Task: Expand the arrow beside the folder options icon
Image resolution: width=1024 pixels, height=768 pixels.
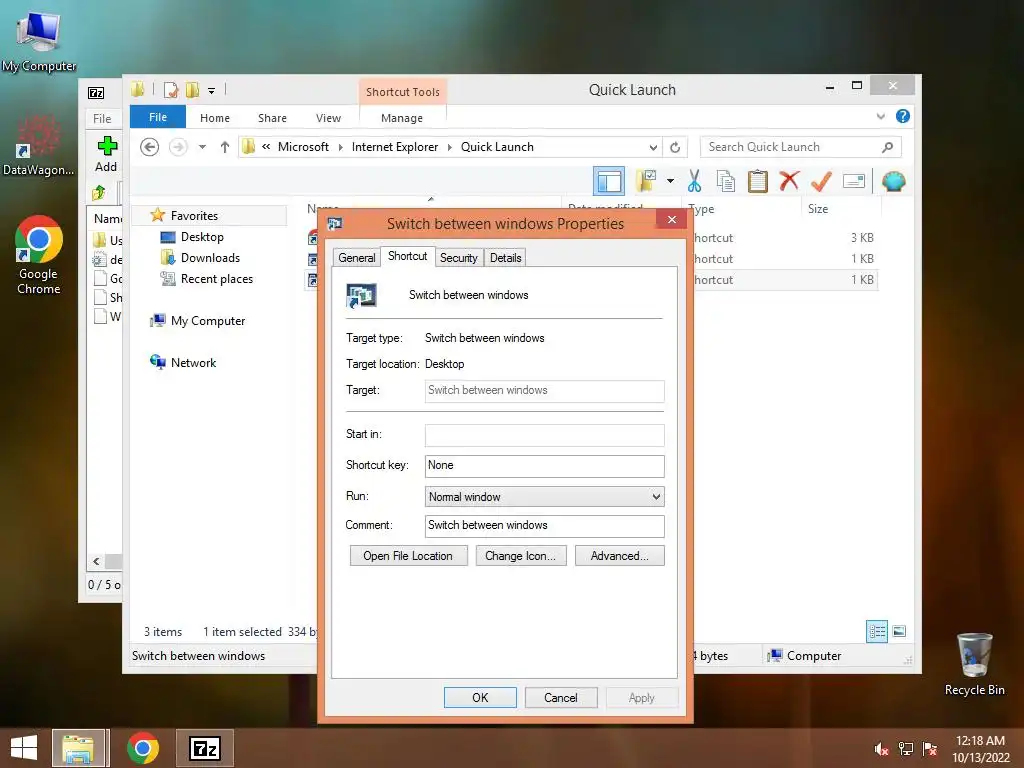Action: tap(671, 181)
